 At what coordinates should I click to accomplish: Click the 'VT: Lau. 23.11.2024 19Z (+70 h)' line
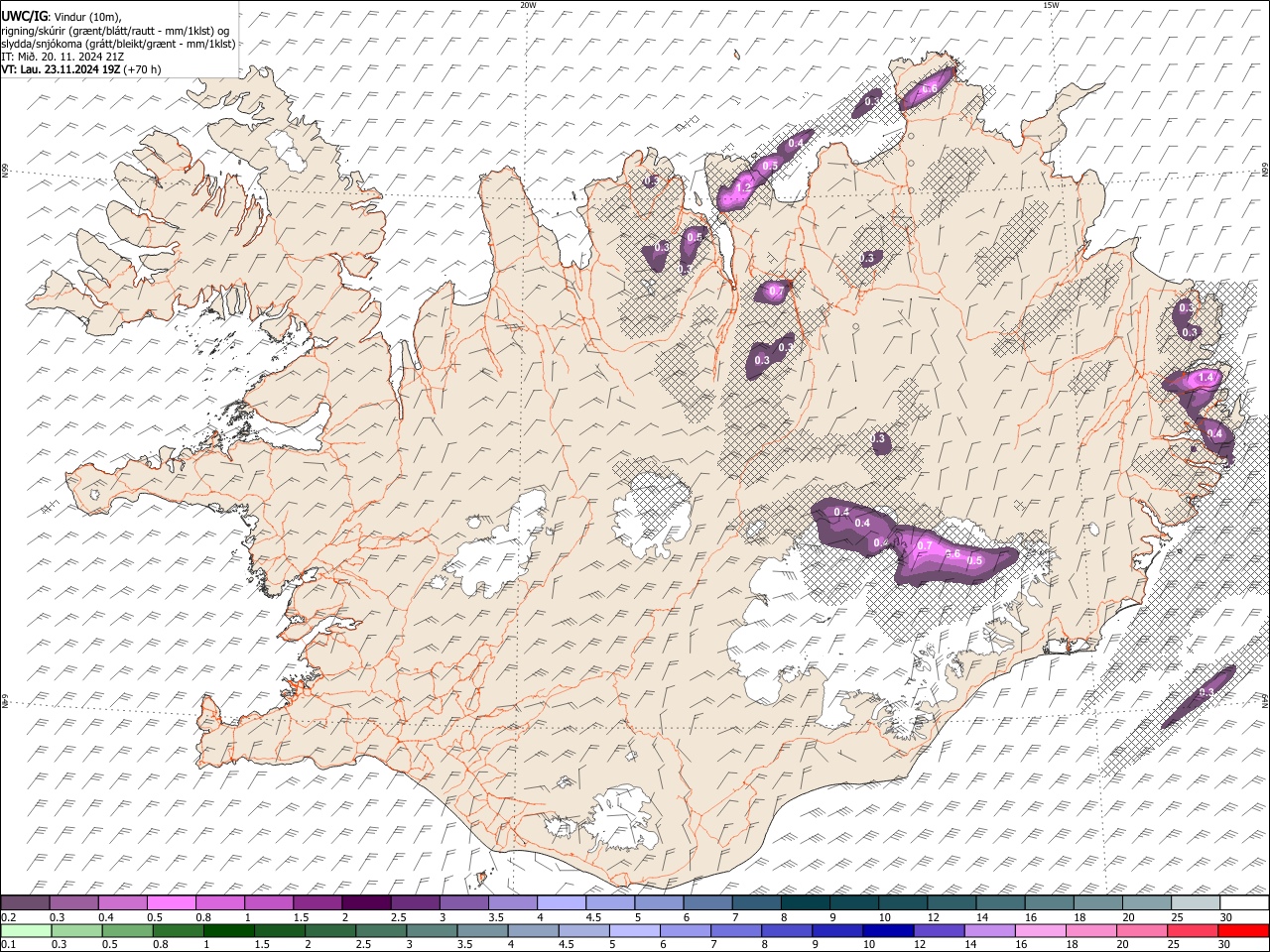[80, 69]
